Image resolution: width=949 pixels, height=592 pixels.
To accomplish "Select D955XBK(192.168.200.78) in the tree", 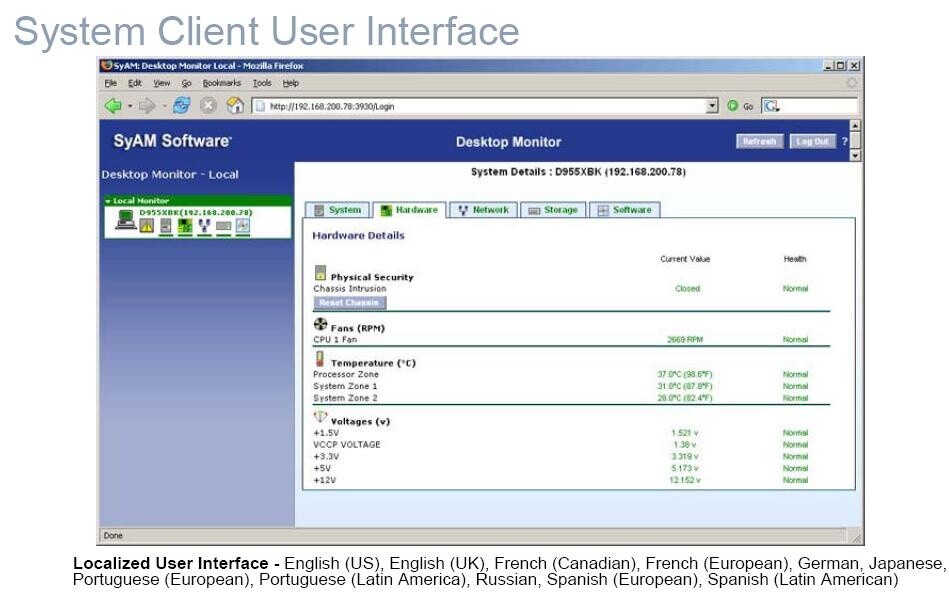I will 196,212.
